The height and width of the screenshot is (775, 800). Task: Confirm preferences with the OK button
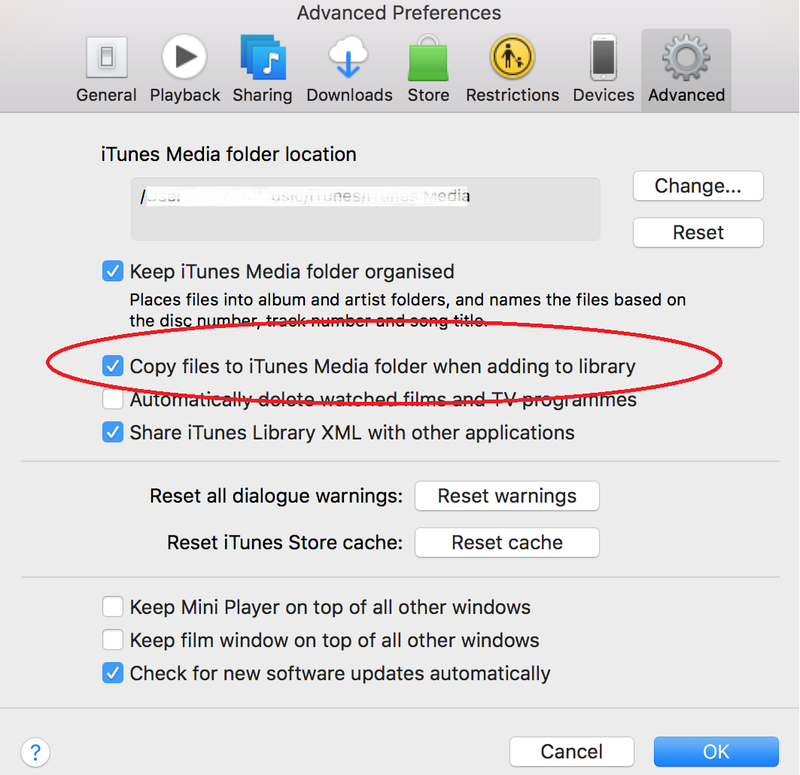716,752
